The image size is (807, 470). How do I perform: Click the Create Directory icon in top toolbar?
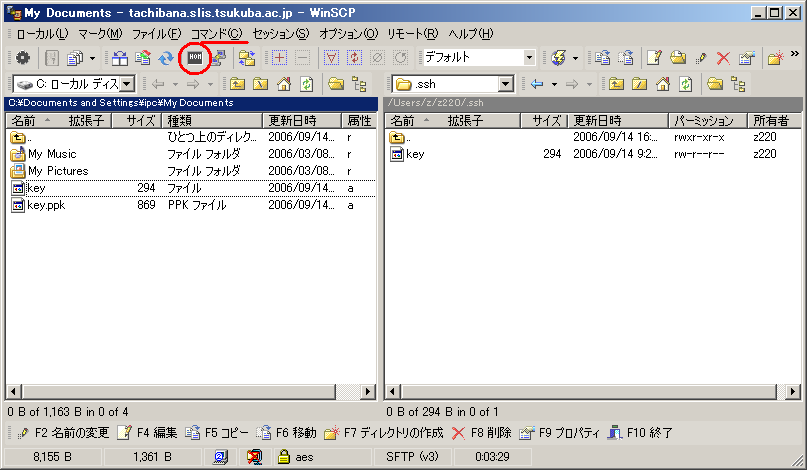[x=775, y=58]
